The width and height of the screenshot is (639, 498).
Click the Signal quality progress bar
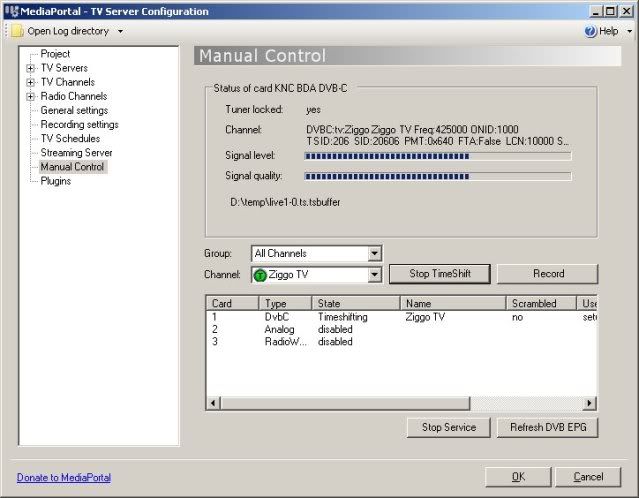(x=438, y=176)
